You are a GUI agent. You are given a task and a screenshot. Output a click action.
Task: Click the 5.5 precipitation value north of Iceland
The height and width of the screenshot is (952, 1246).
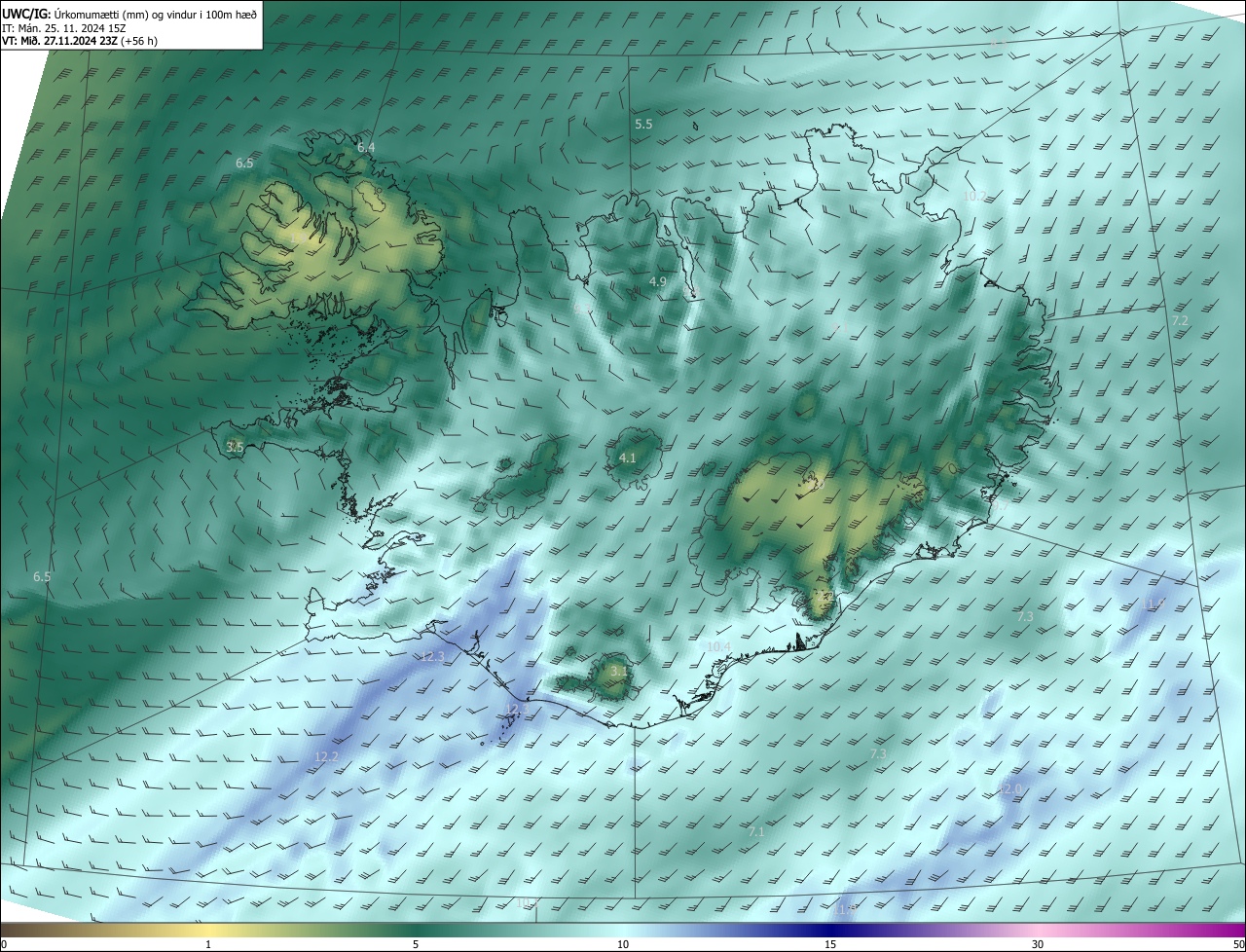[643, 125]
